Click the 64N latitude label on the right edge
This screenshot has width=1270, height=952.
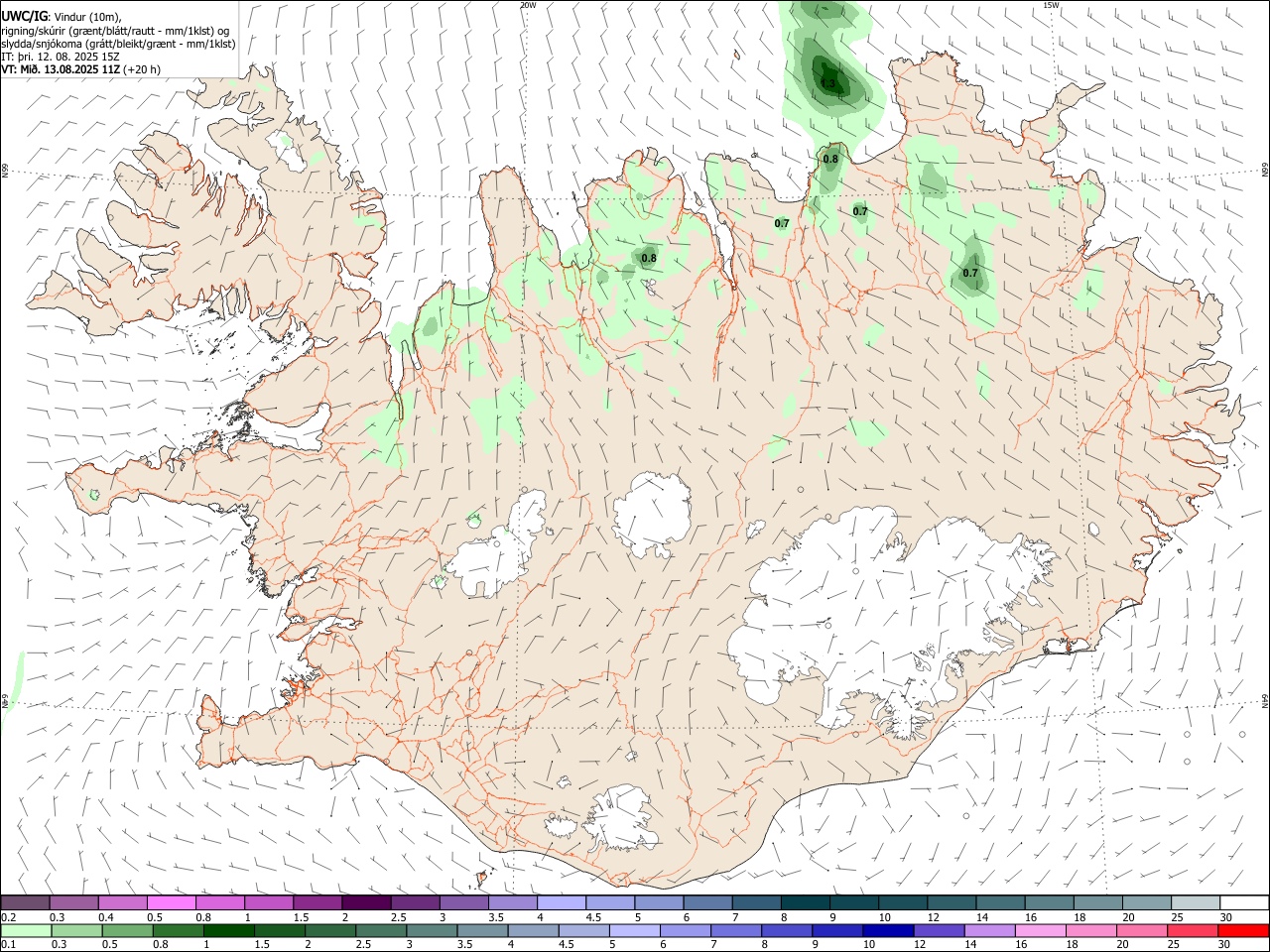point(1265,701)
